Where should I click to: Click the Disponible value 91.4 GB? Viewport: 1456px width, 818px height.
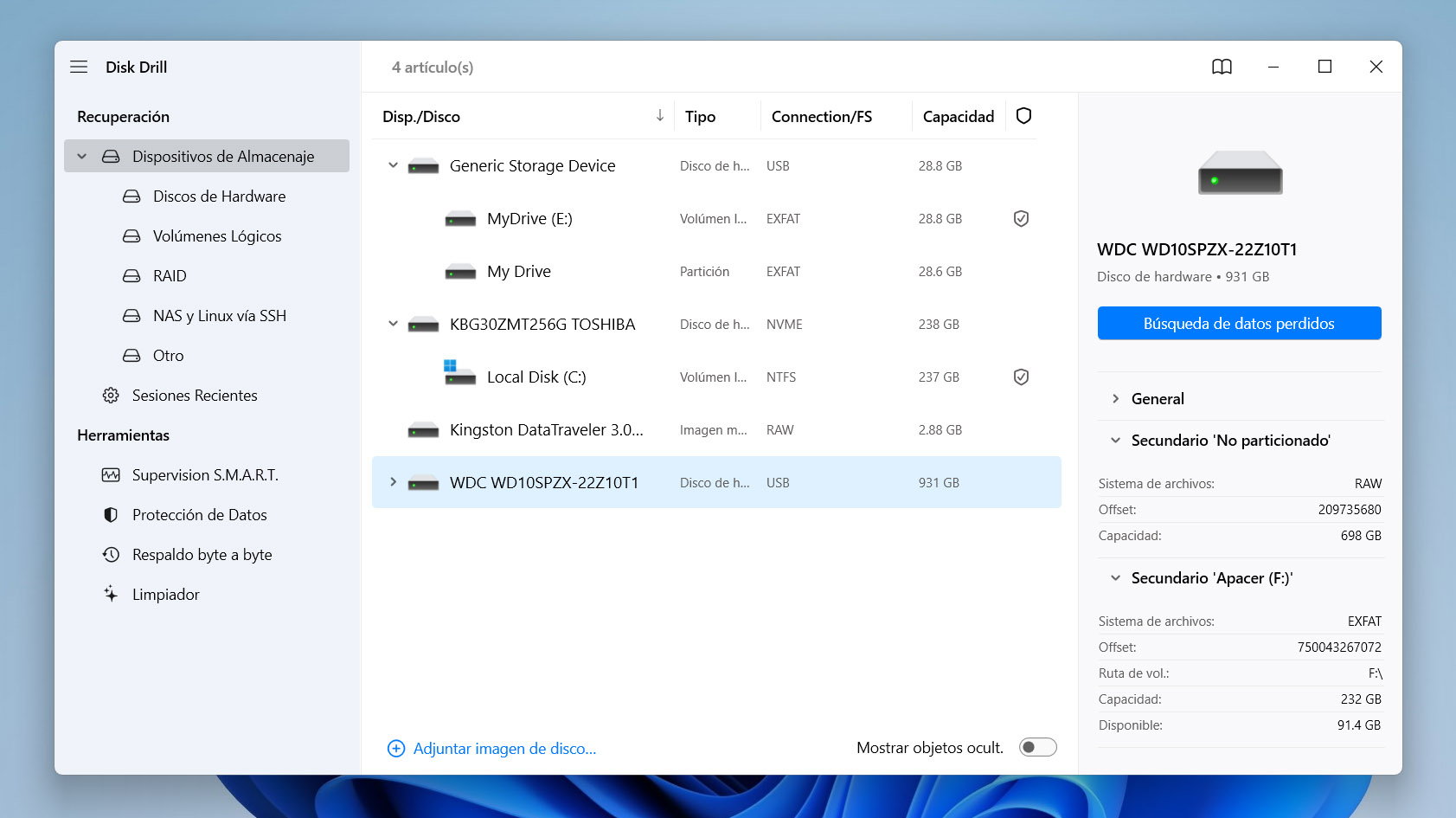[x=1359, y=725]
